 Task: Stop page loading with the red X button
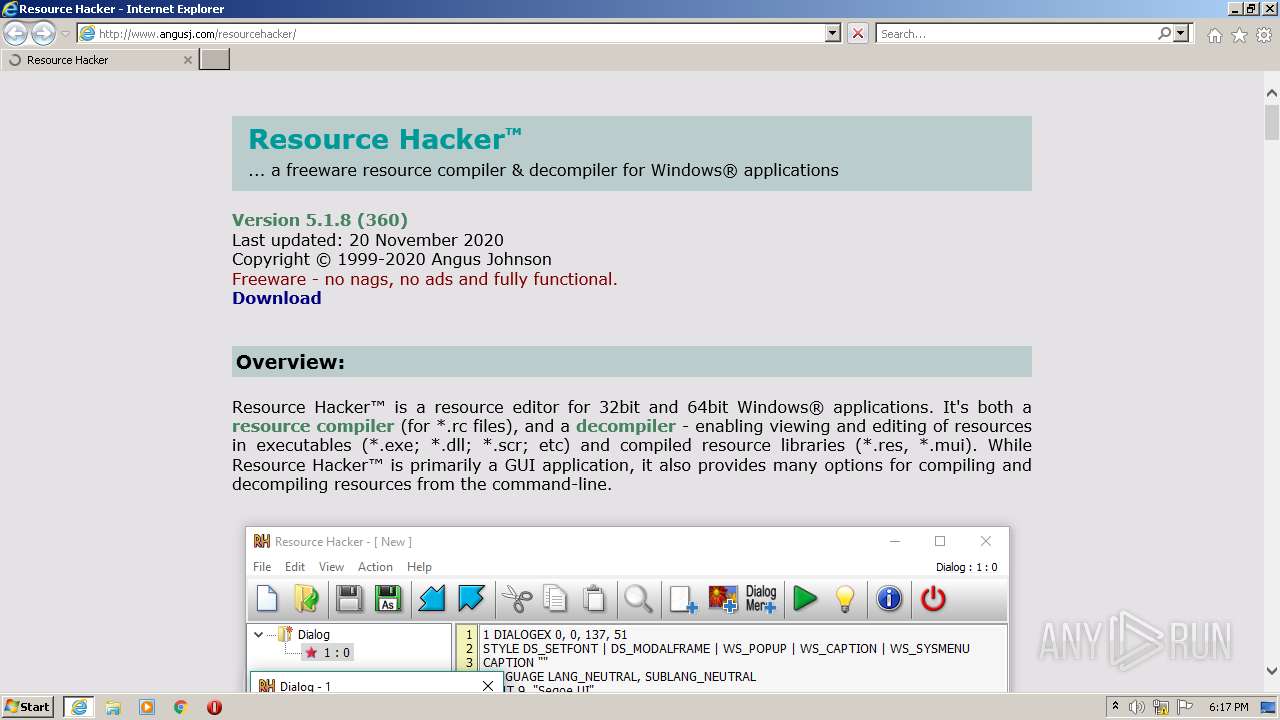(858, 33)
